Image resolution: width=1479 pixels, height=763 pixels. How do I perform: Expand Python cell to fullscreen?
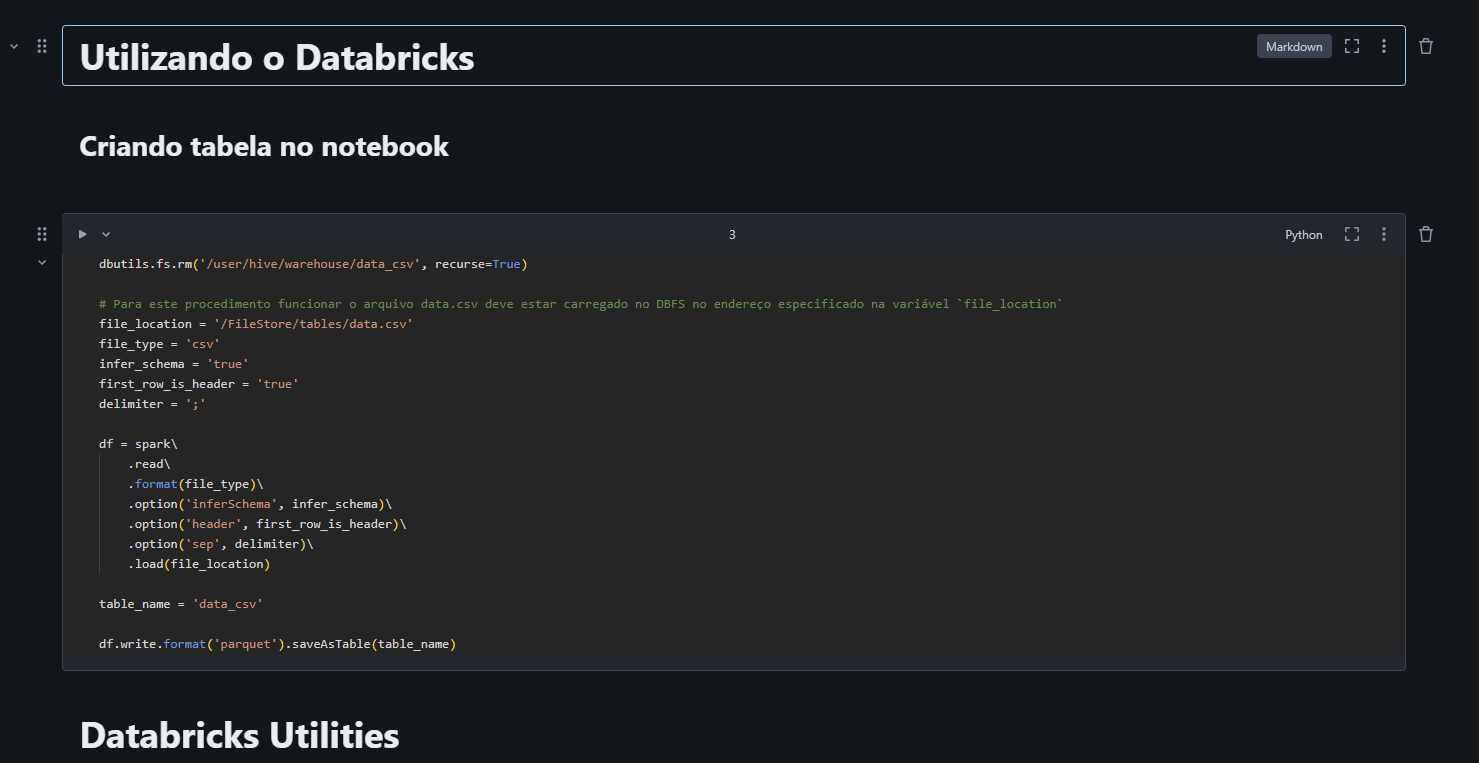point(1352,234)
